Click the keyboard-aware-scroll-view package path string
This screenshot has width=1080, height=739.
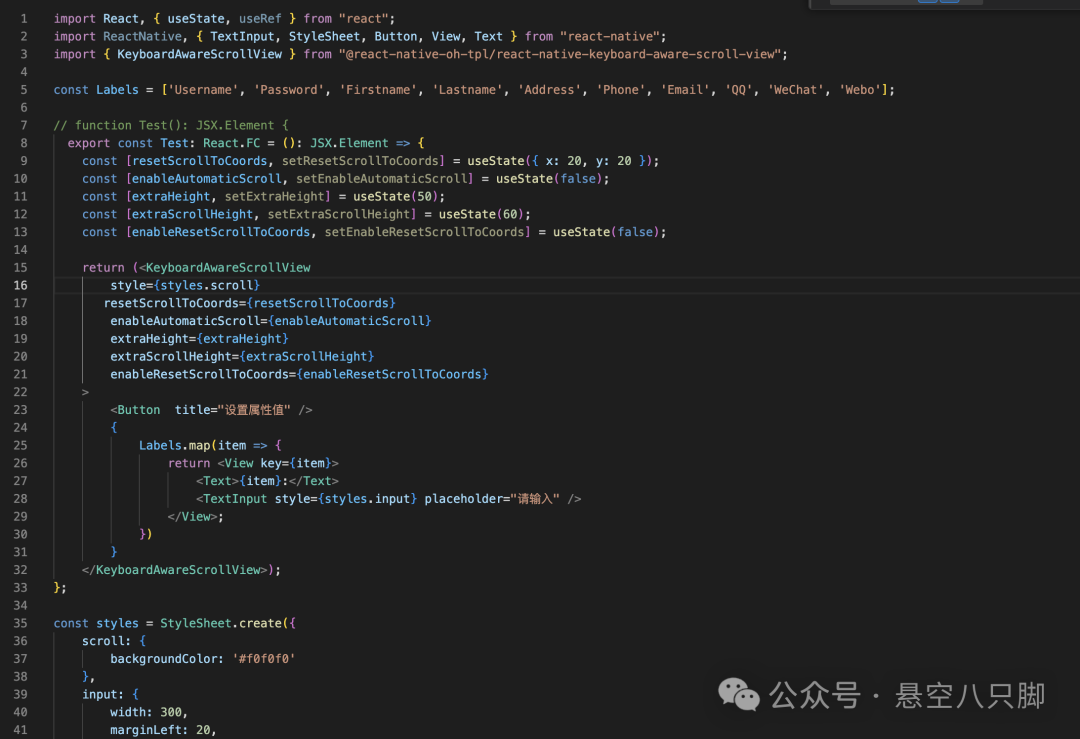click(559, 54)
